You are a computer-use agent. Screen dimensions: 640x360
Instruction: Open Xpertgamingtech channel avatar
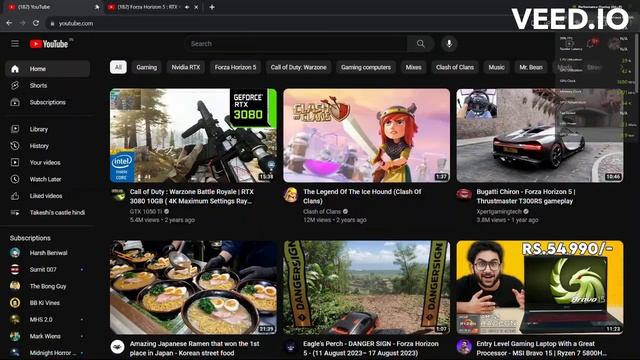[464, 195]
